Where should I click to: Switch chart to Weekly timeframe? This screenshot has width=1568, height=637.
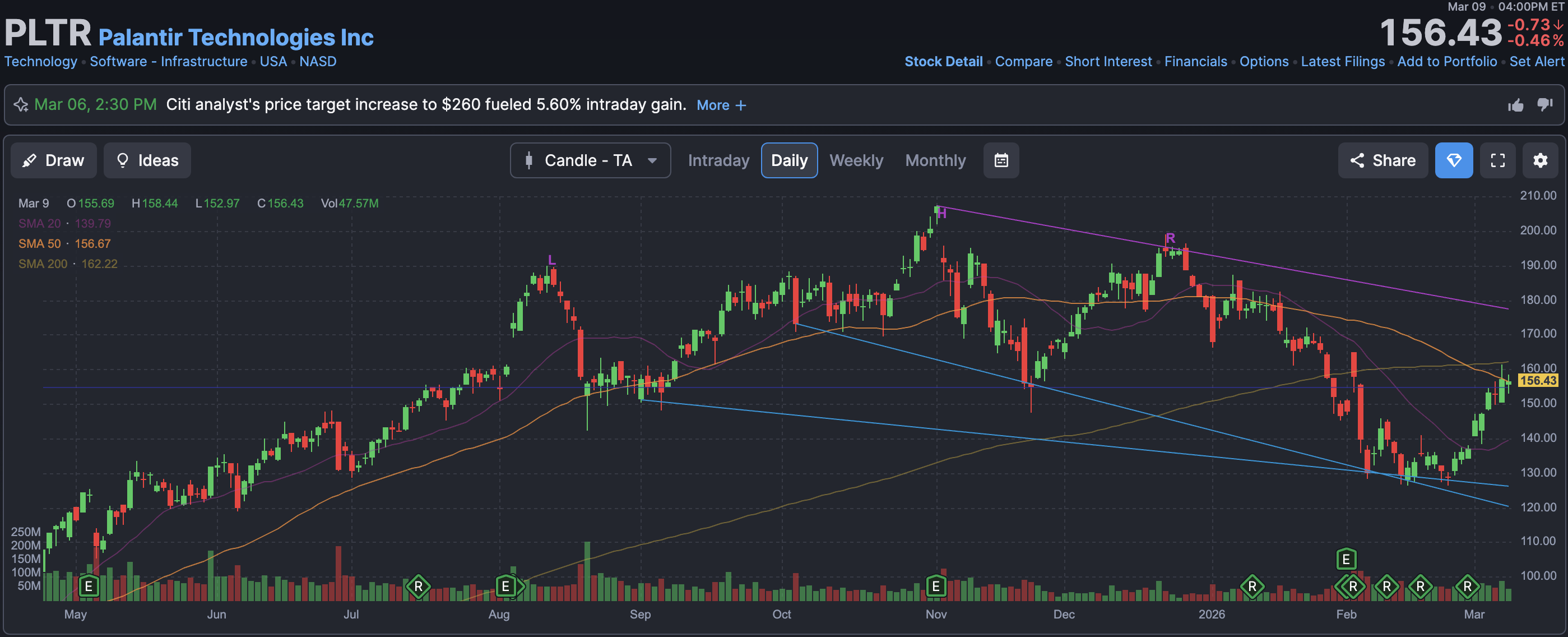(x=856, y=161)
